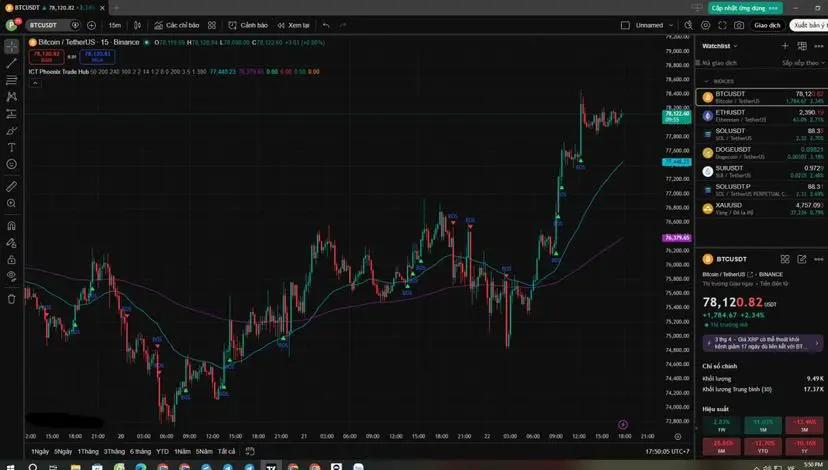Select SOLUSDT in the watchlist
This screenshot has width=828, height=470.
click(x=762, y=135)
